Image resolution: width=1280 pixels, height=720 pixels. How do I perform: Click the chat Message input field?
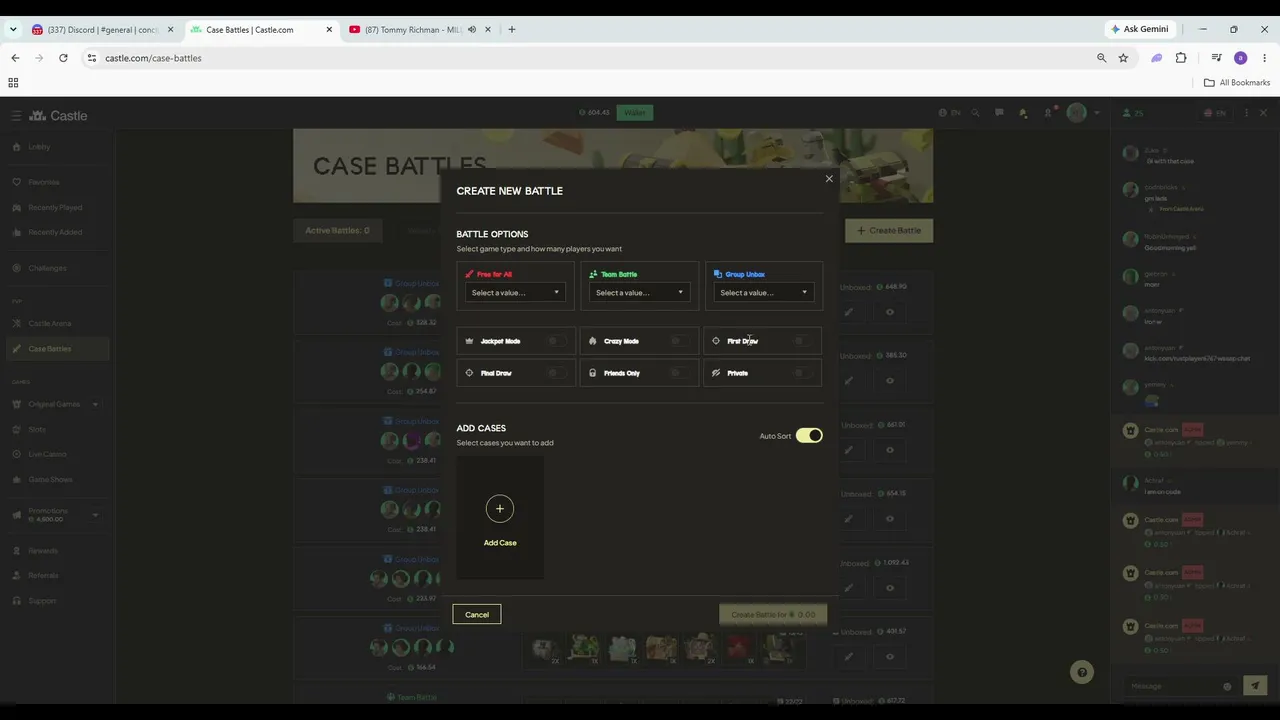coord(1174,686)
